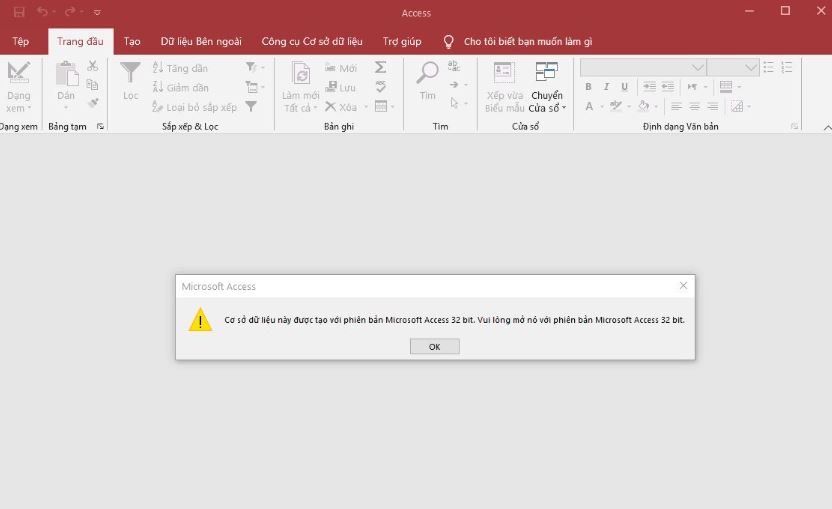Viewport: 832px width, 509px height.
Task: Toggle italic text formatting
Action: 605,87
